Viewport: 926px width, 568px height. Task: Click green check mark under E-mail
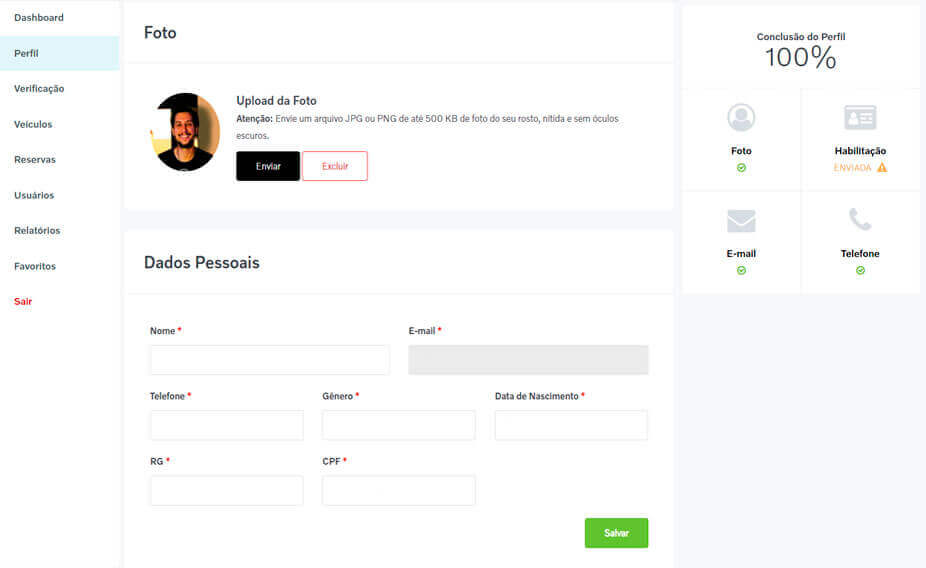(741, 270)
